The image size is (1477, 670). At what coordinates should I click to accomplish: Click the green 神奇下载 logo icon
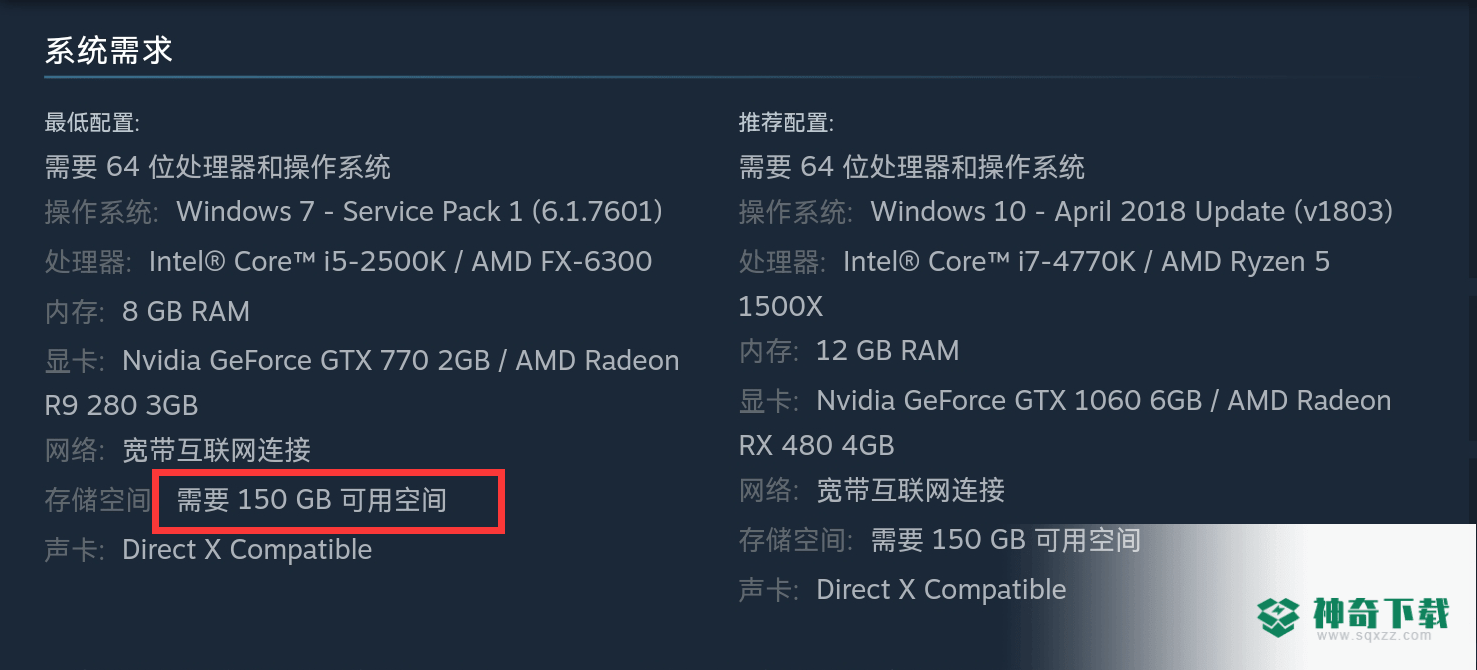1279,617
